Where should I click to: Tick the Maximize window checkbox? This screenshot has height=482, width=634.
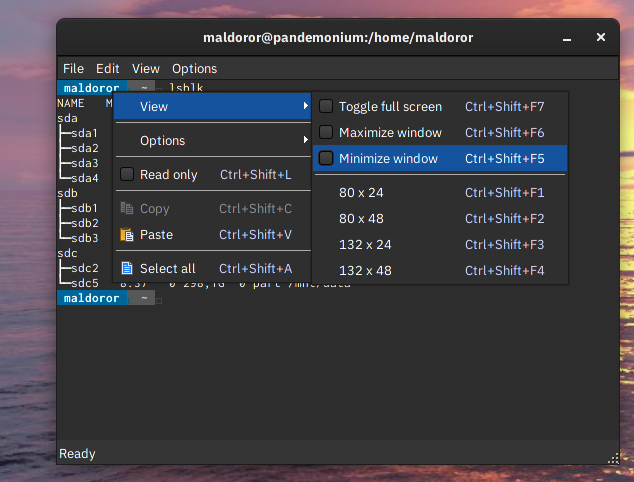click(326, 133)
